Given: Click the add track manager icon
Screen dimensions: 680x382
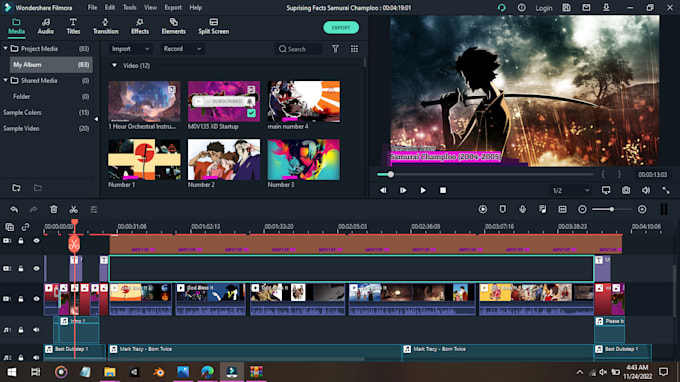Looking at the screenshot, I should coord(10,227).
